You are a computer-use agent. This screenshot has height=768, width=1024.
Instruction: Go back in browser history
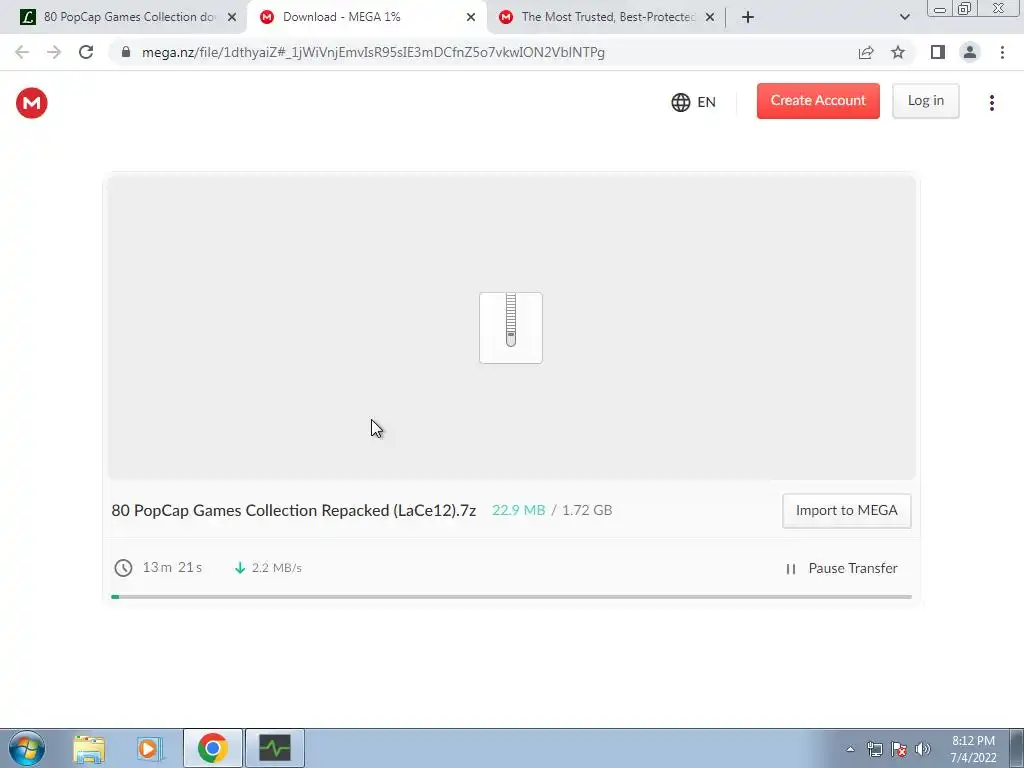[x=22, y=52]
